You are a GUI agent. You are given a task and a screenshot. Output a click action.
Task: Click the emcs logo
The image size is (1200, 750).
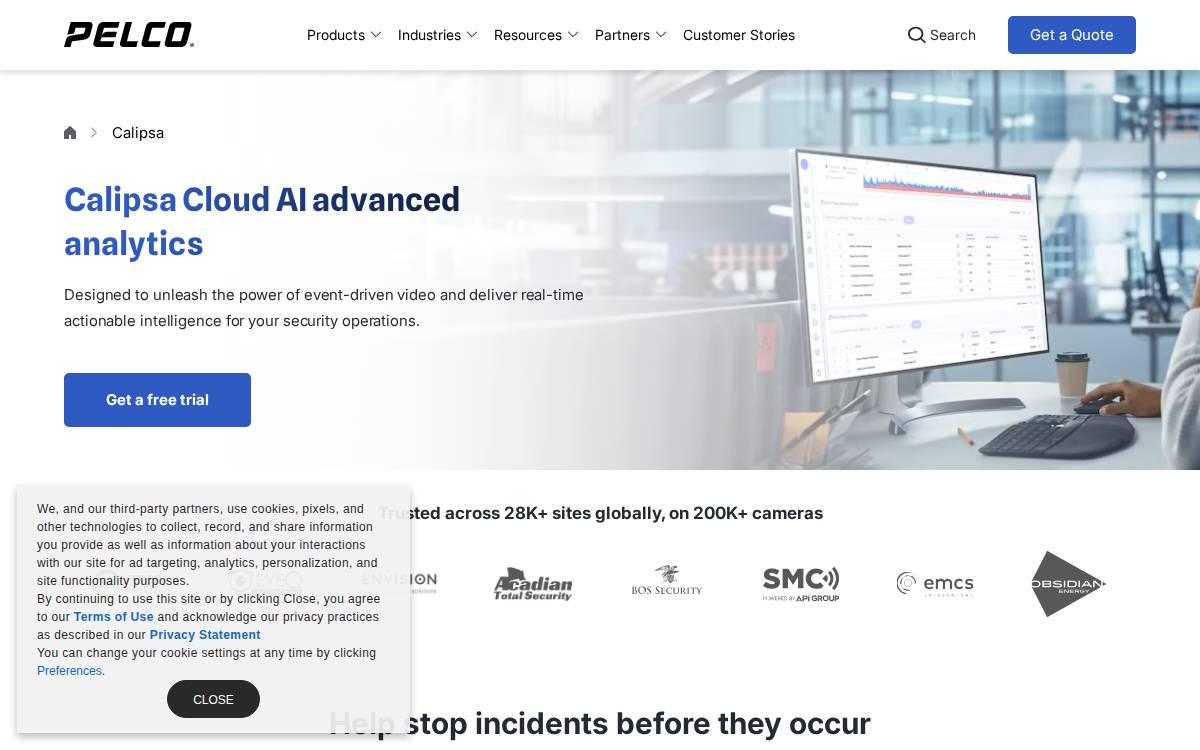pyautogui.click(x=935, y=584)
